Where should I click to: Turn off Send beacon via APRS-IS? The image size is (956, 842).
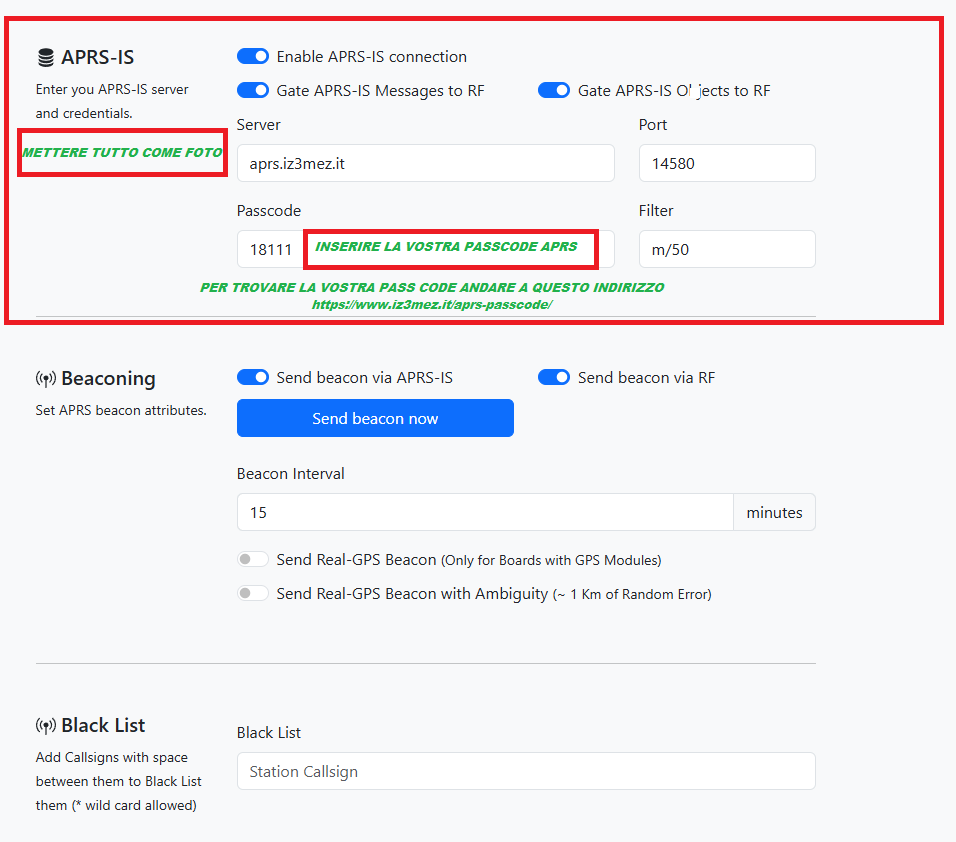tap(253, 378)
